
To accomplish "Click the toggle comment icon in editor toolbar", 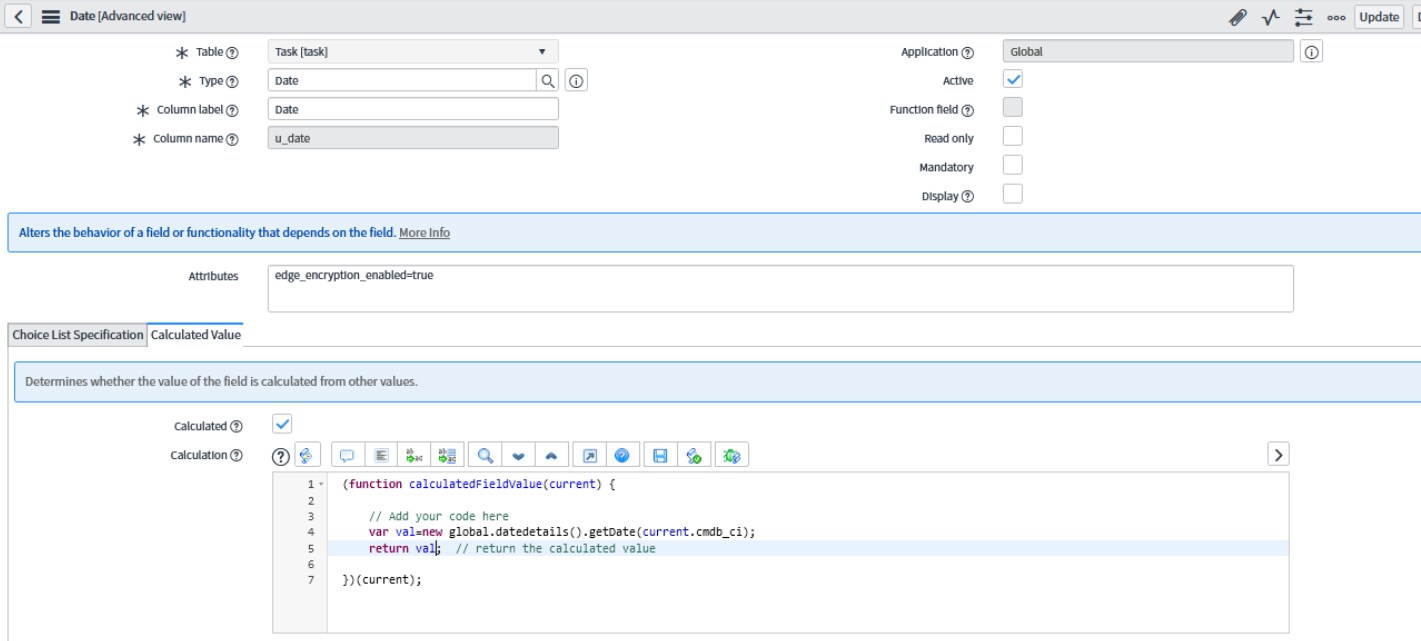I will click(x=347, y=455).
